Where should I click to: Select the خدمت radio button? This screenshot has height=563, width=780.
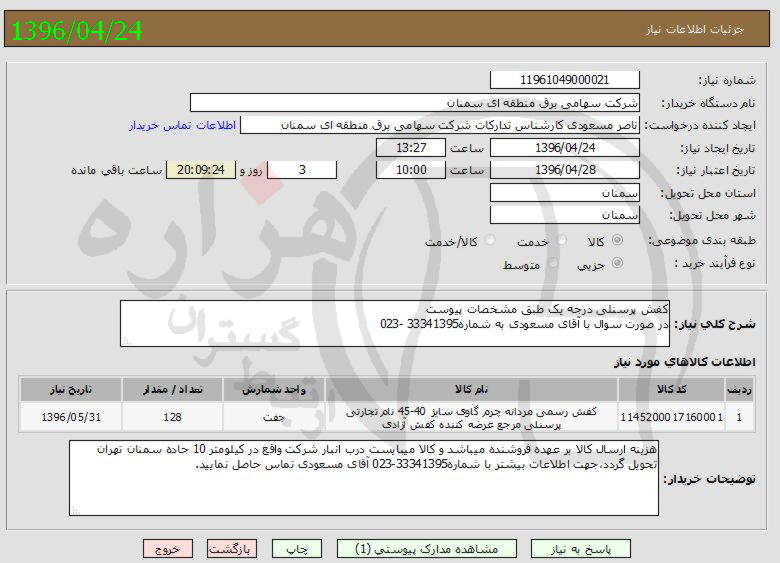point(562,241)
